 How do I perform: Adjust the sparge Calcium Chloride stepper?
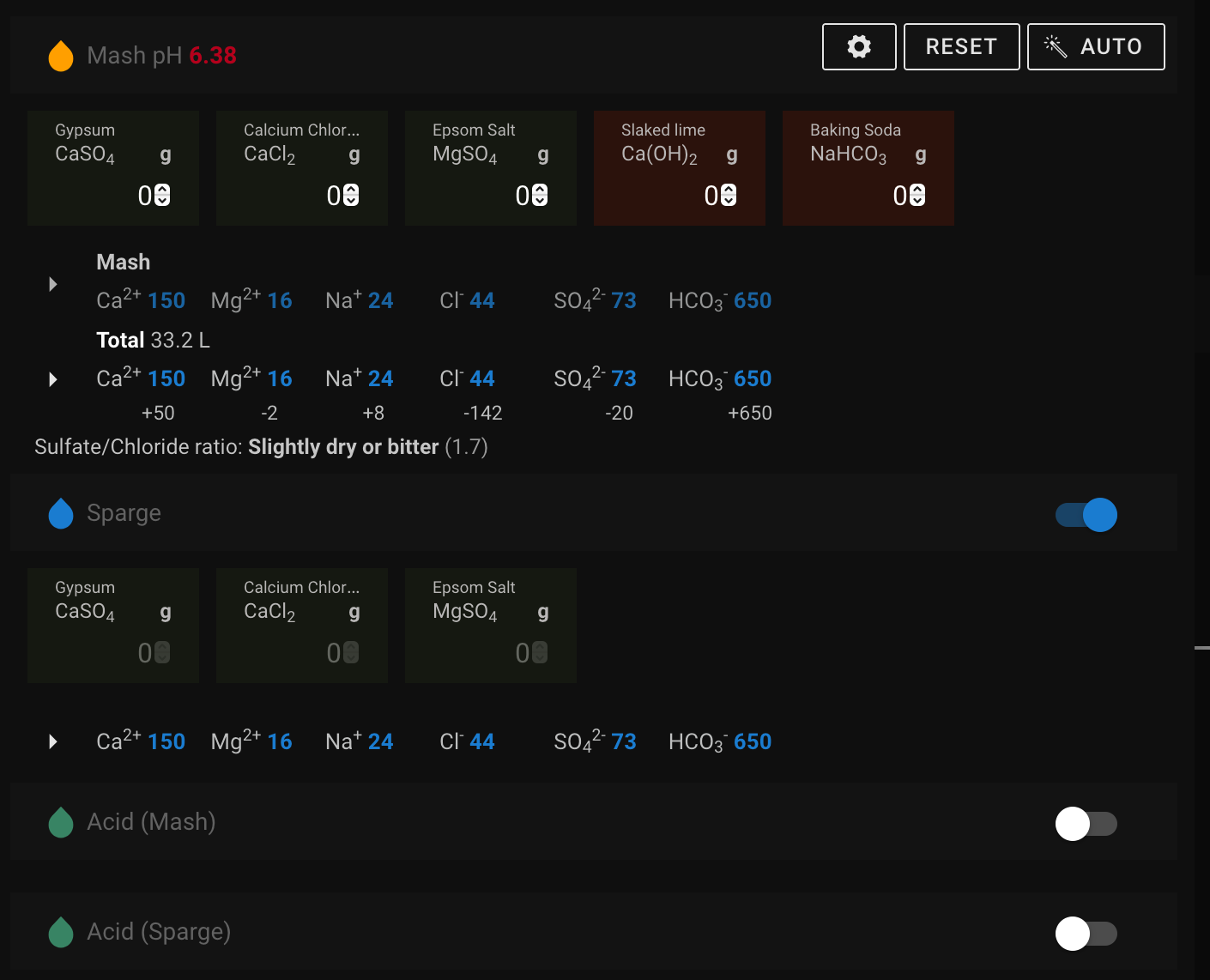point(351,653)
